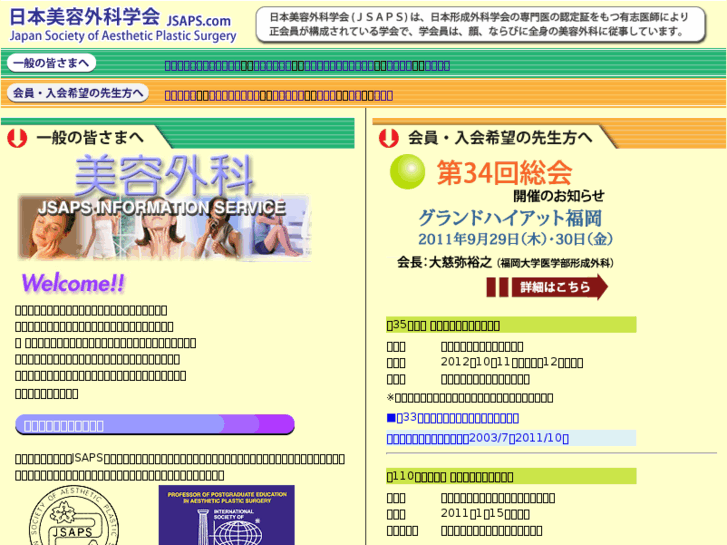Open the blue-square link starting with 33

[x=453, y=418]
